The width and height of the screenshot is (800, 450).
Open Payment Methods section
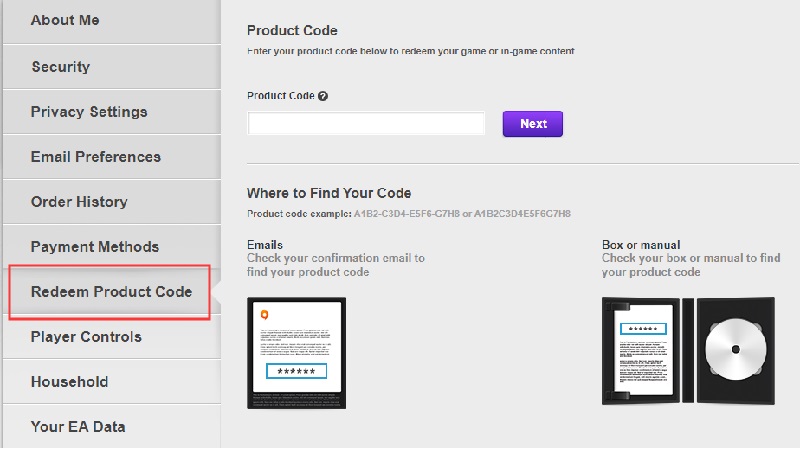94,247
